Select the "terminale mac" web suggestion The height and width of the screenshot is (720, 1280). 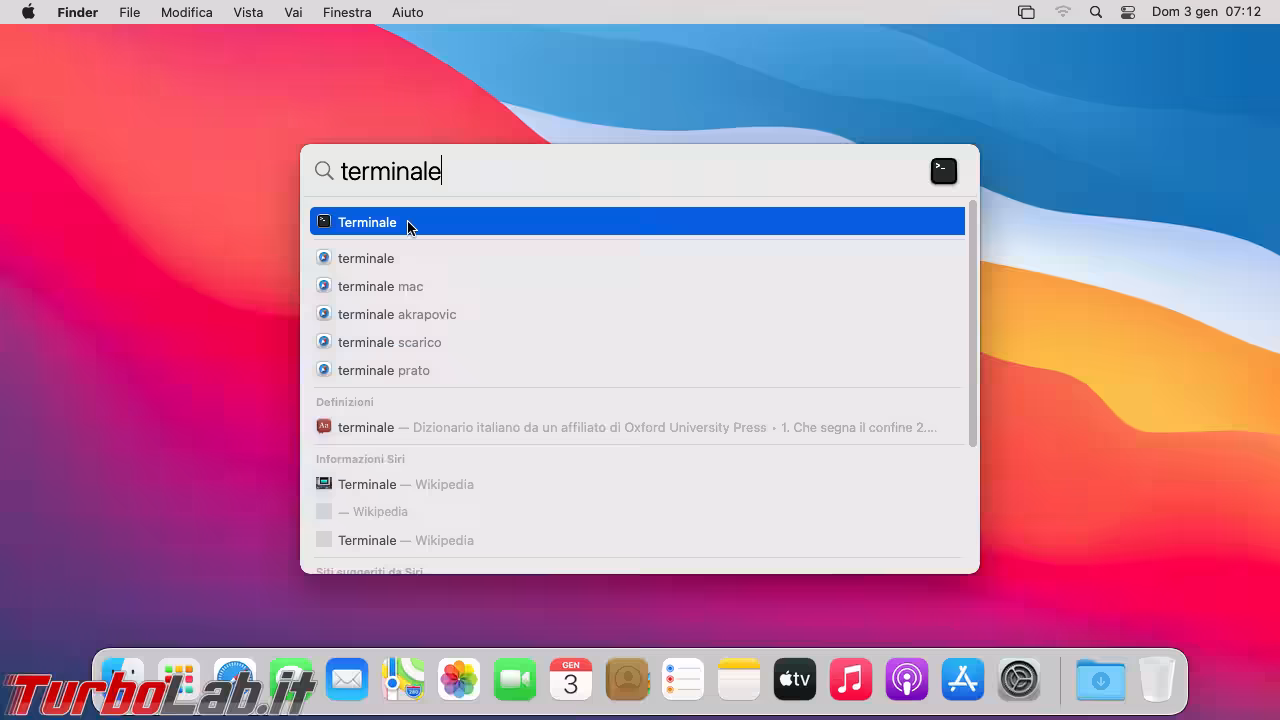coord(381,286)
